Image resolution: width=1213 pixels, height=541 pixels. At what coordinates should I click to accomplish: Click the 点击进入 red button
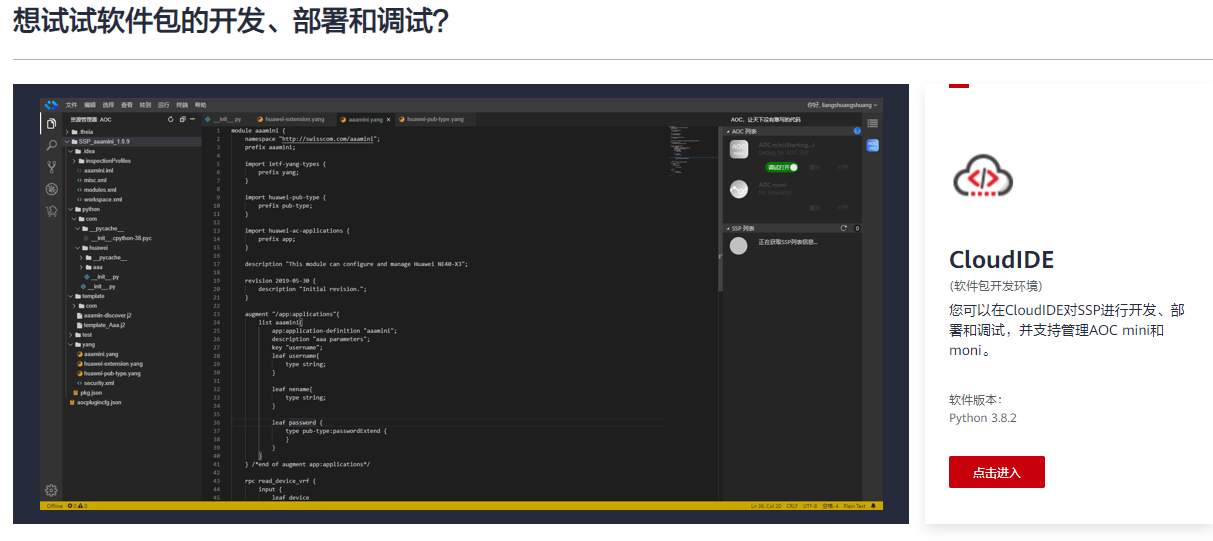(x=997, y=472)
